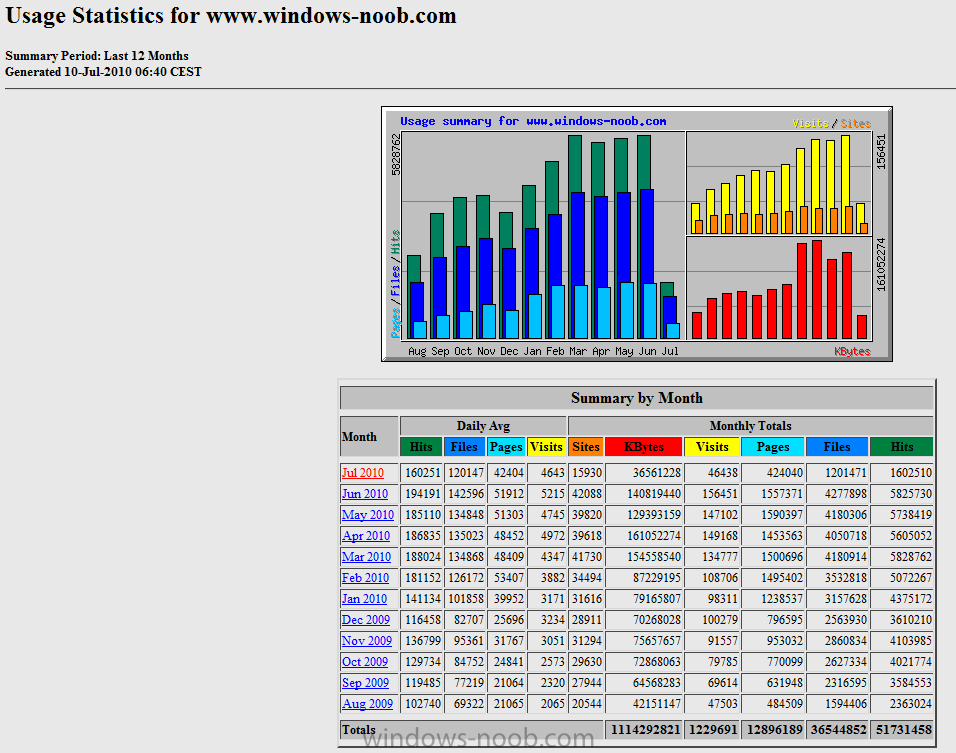956x753 pixels.
Task: Click the yellow Monthly Totals Visits header
Action: 712,447
